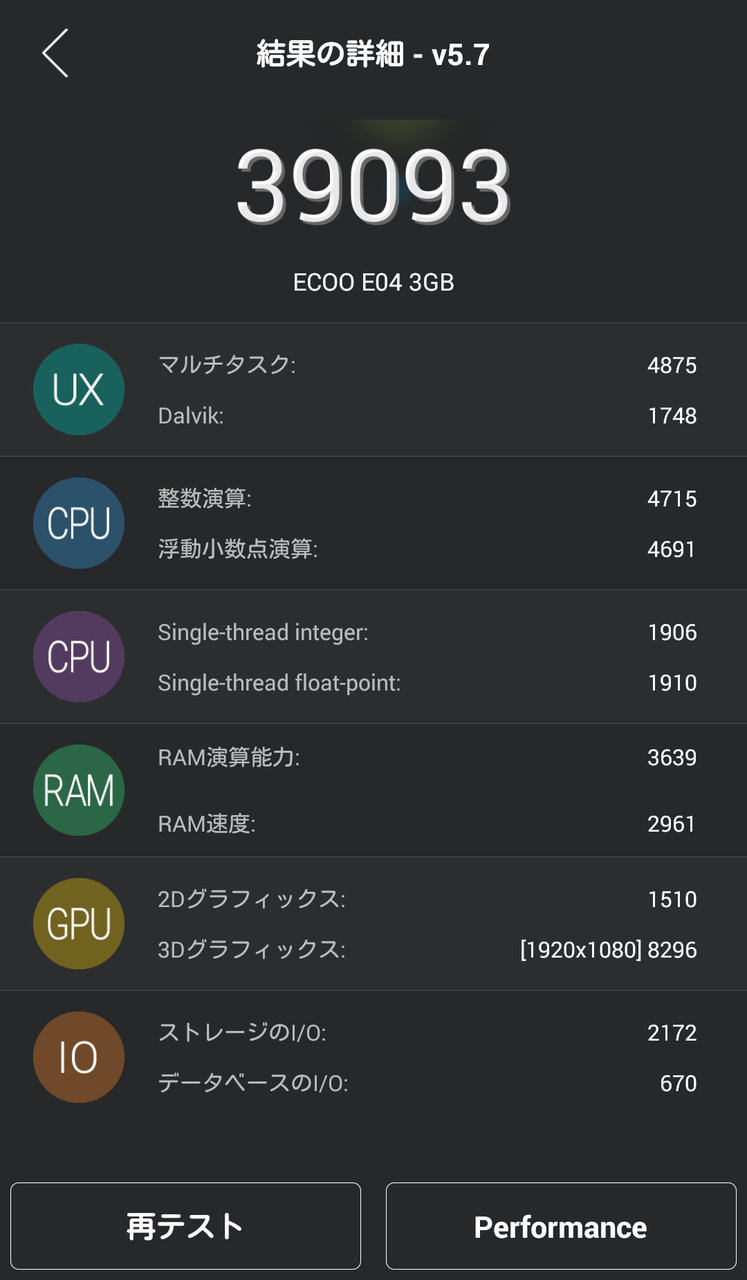This screenshot has height=1280, width=747.
Task: Tap the total score 39093
Action: [373, 187]
